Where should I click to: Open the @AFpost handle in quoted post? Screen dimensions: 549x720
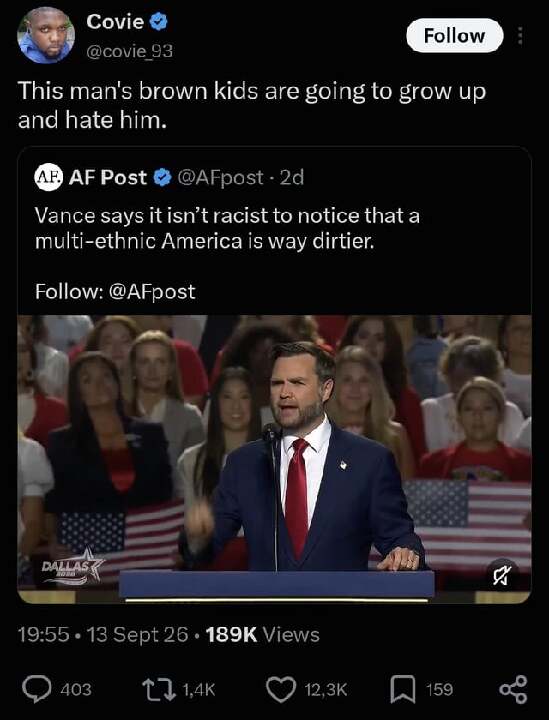point(220,178)
